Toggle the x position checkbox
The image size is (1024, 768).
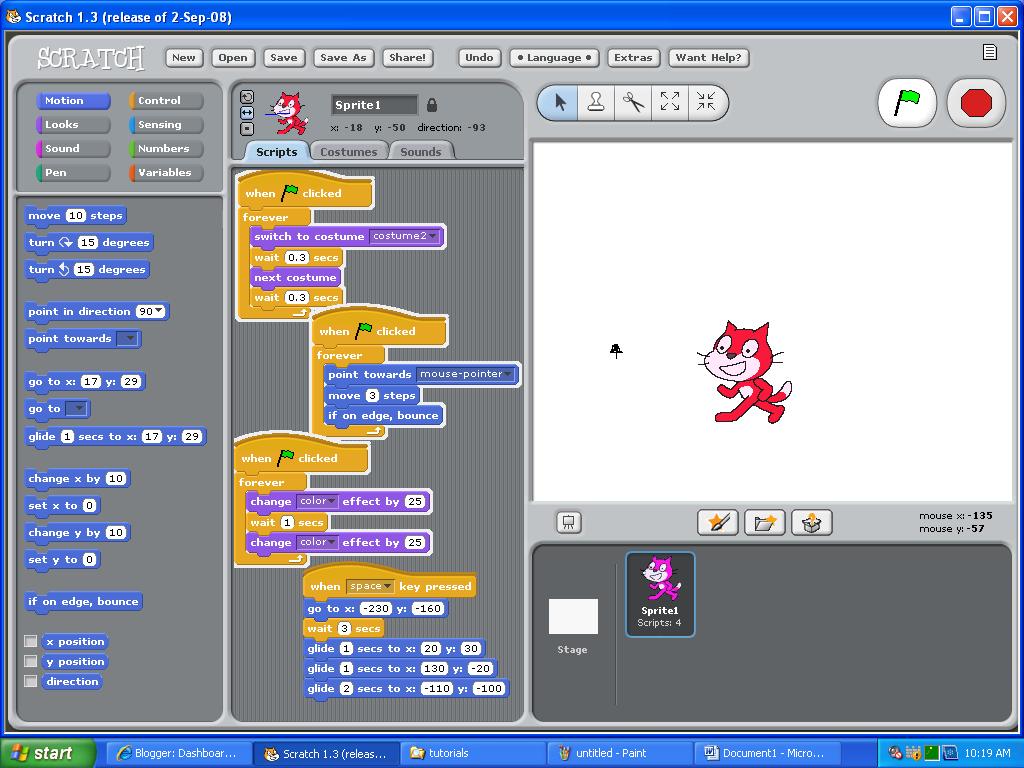[31, 641]
